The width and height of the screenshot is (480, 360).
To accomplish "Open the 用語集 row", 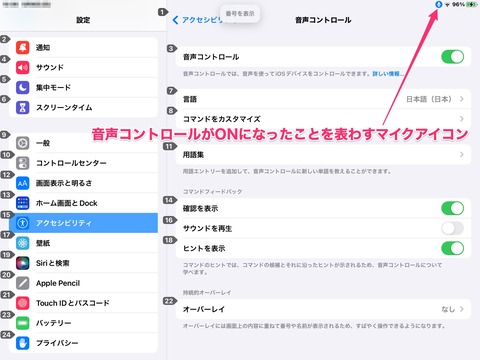I will click(x=323, y=154).
